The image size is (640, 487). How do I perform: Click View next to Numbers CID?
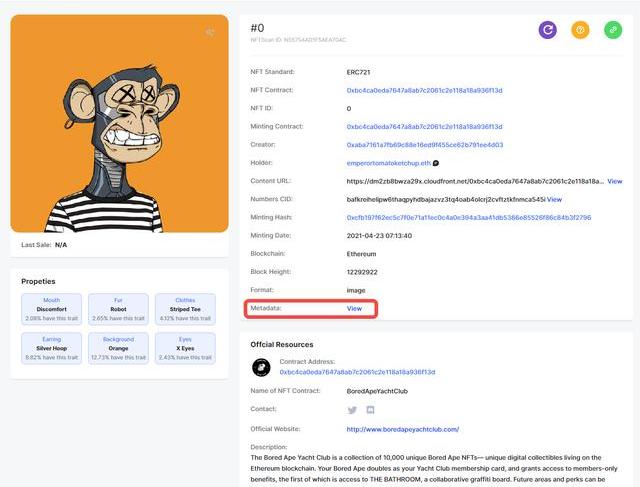[x=554, y=199]
